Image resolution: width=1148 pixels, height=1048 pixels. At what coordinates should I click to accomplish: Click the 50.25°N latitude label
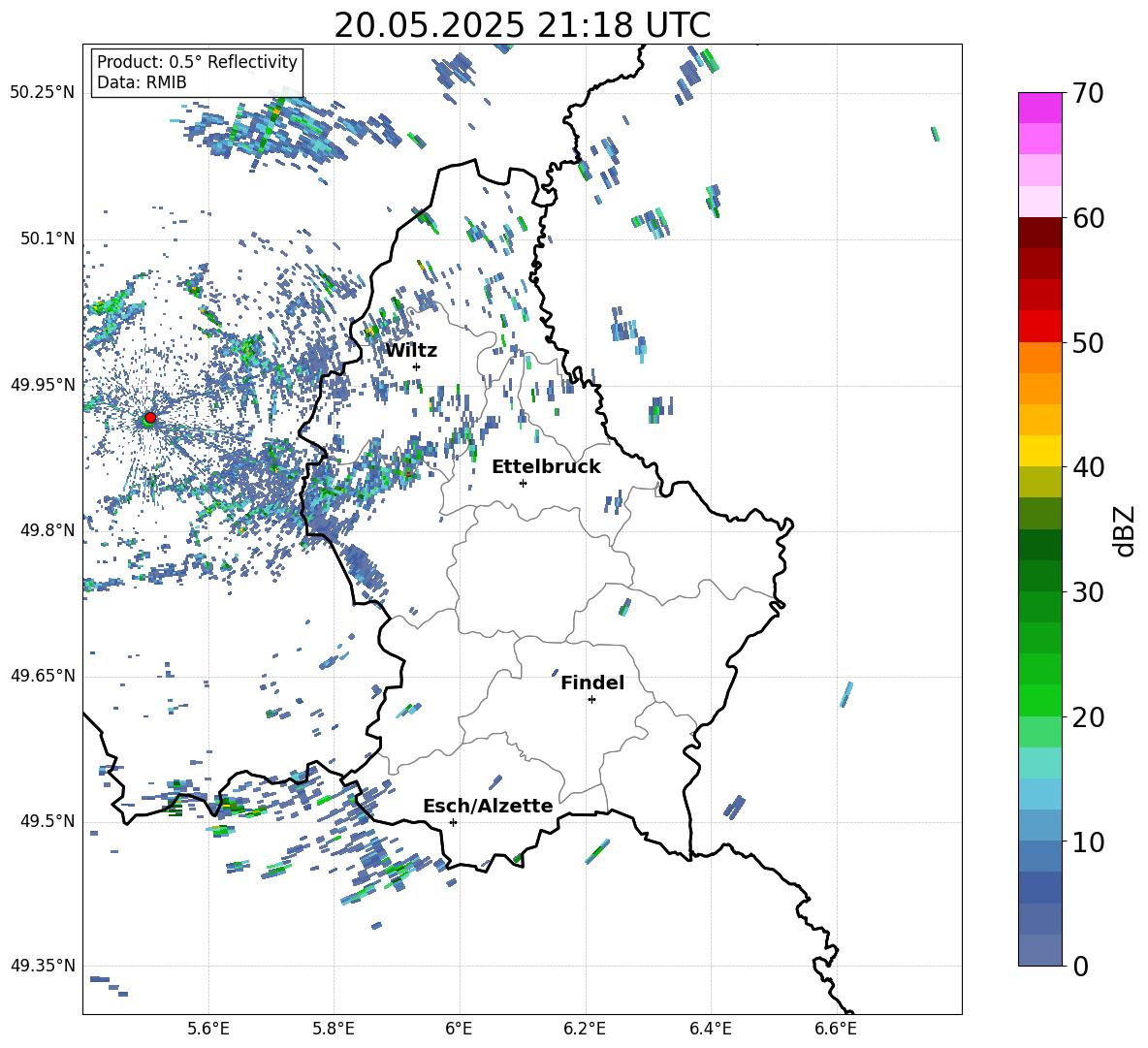[x=43, y=93]
